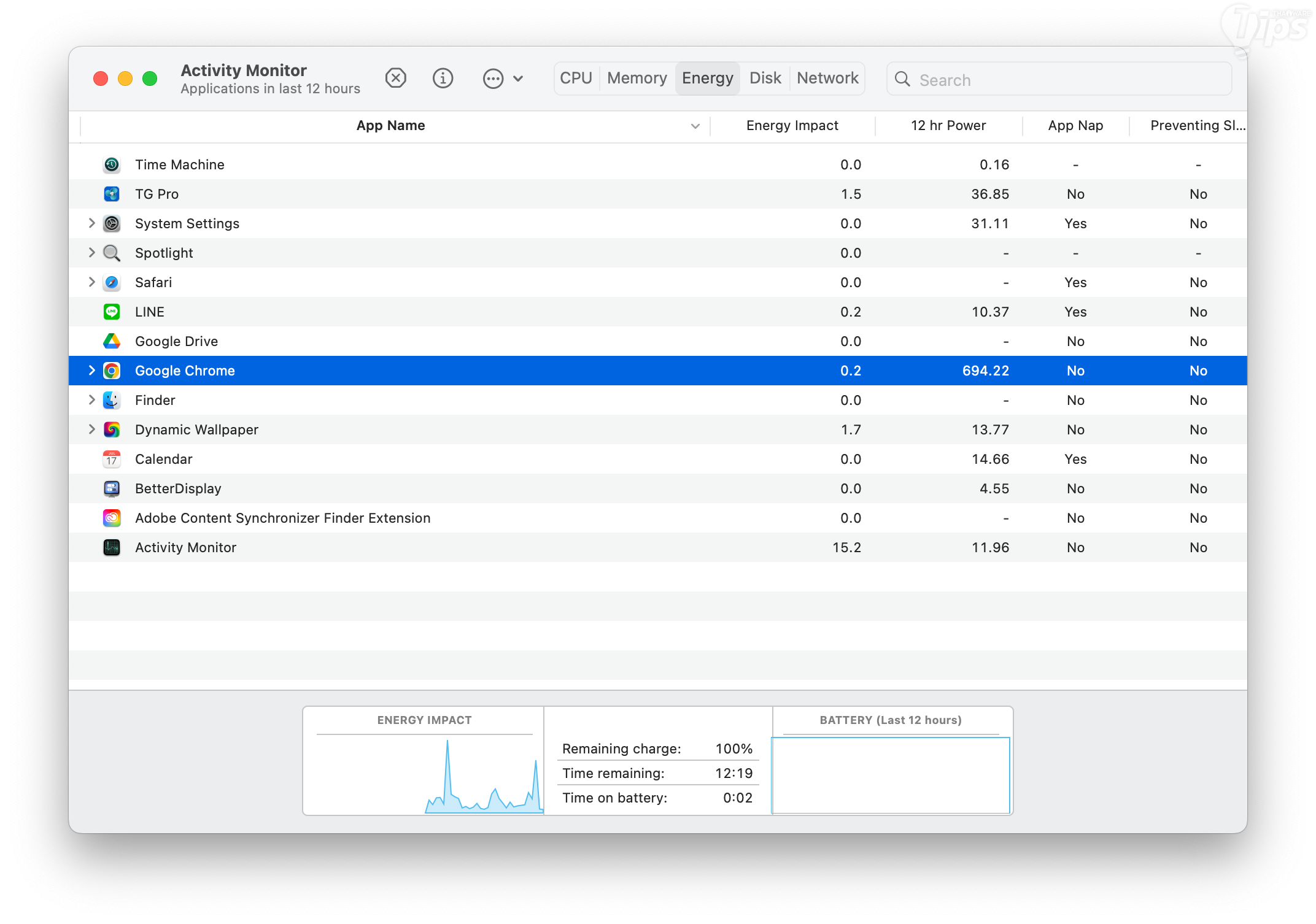
Task: Click the Battery last 12 hours graph
Action: click(x=891, y=776)
